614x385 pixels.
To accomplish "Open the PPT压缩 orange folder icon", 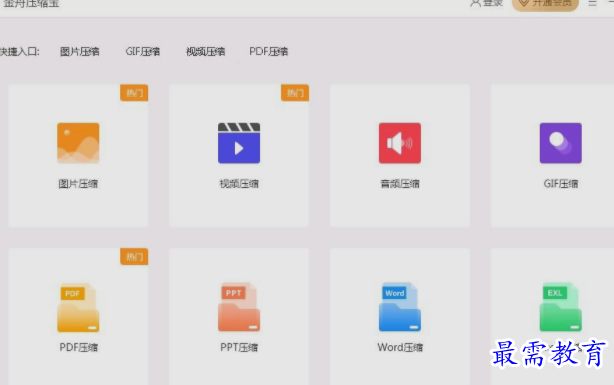I will click(239, 307).
